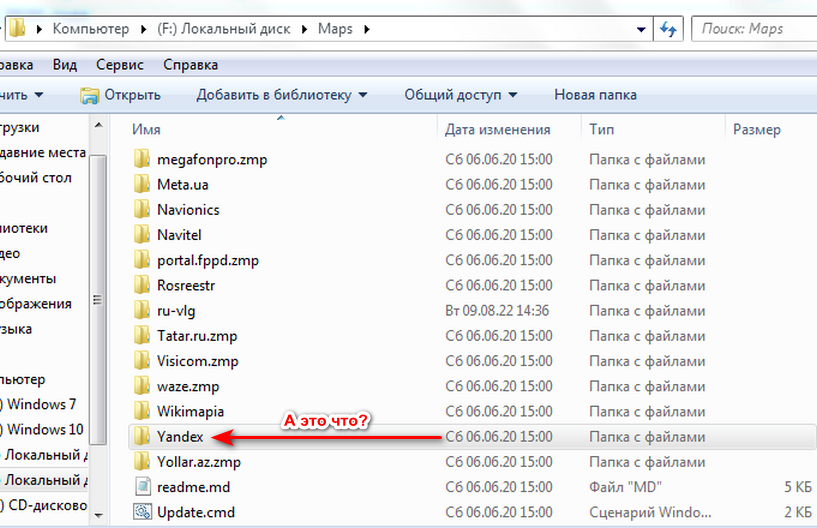This screenshot has height=528, width=817.
Task: Select the Navitel folder icon
Action: [x=141, y=235]
